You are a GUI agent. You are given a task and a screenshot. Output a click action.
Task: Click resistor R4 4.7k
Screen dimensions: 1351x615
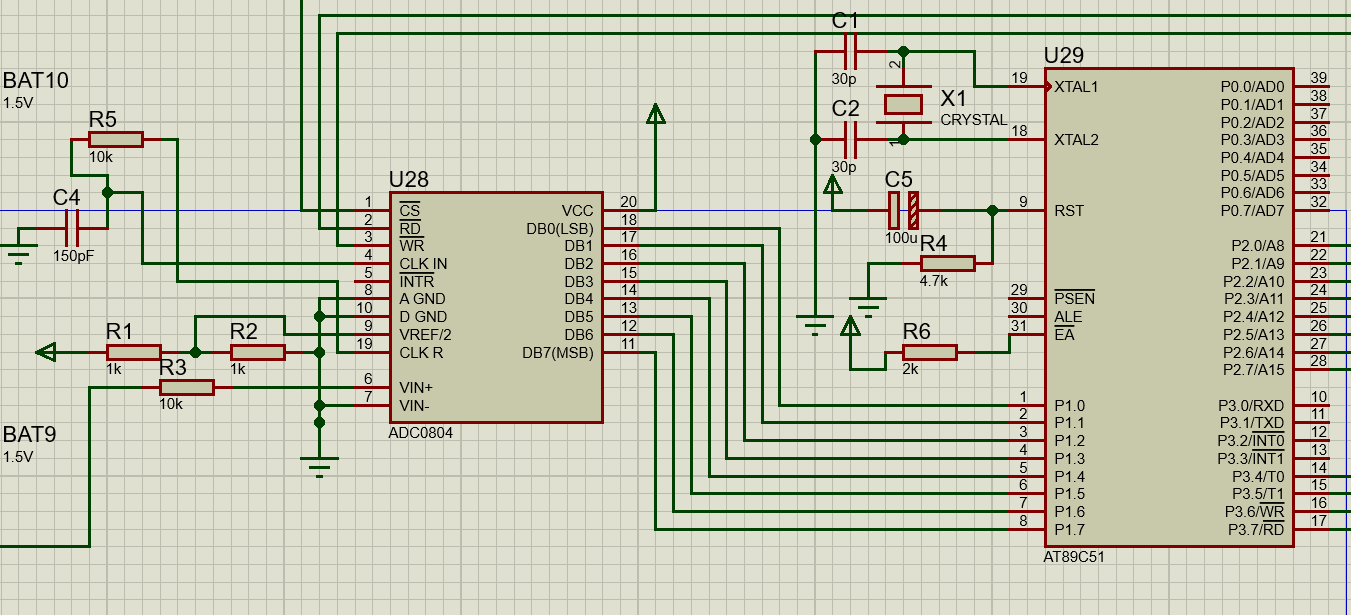pos(946,263)
